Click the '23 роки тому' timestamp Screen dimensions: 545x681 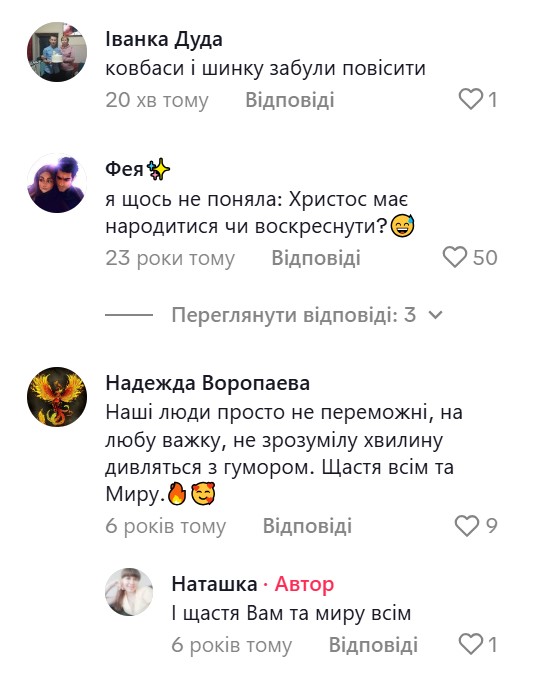170,258
